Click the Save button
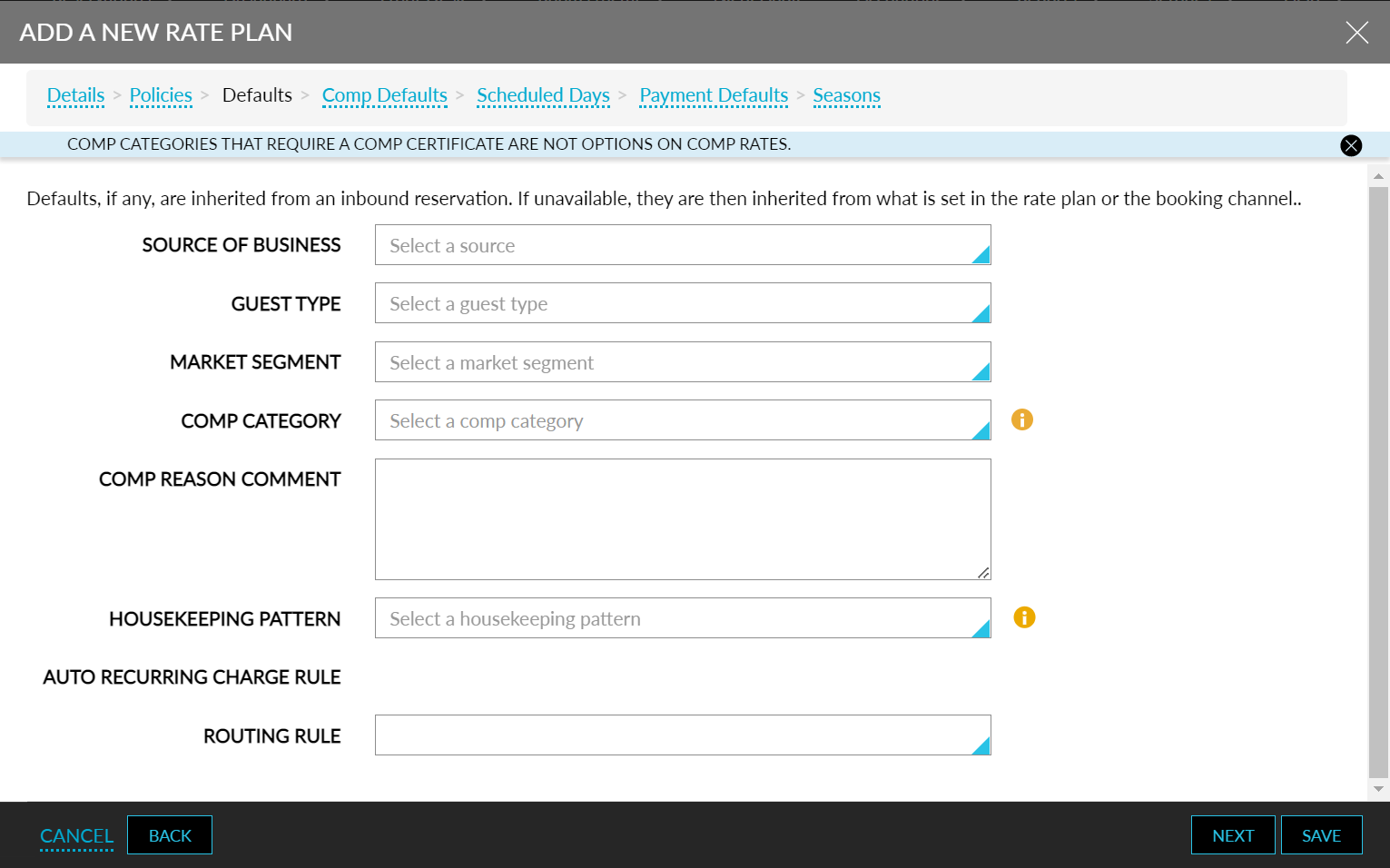 pos(1320,835)
